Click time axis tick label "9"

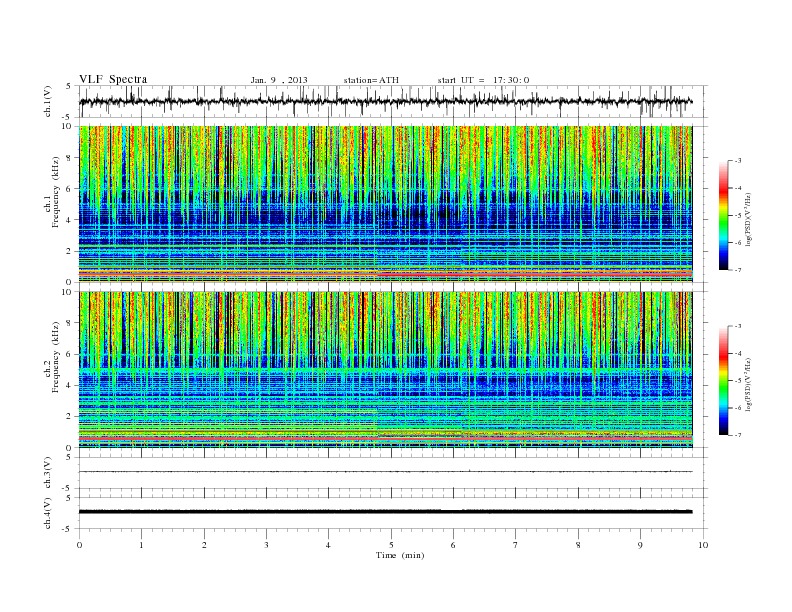[x=640, y=545]
